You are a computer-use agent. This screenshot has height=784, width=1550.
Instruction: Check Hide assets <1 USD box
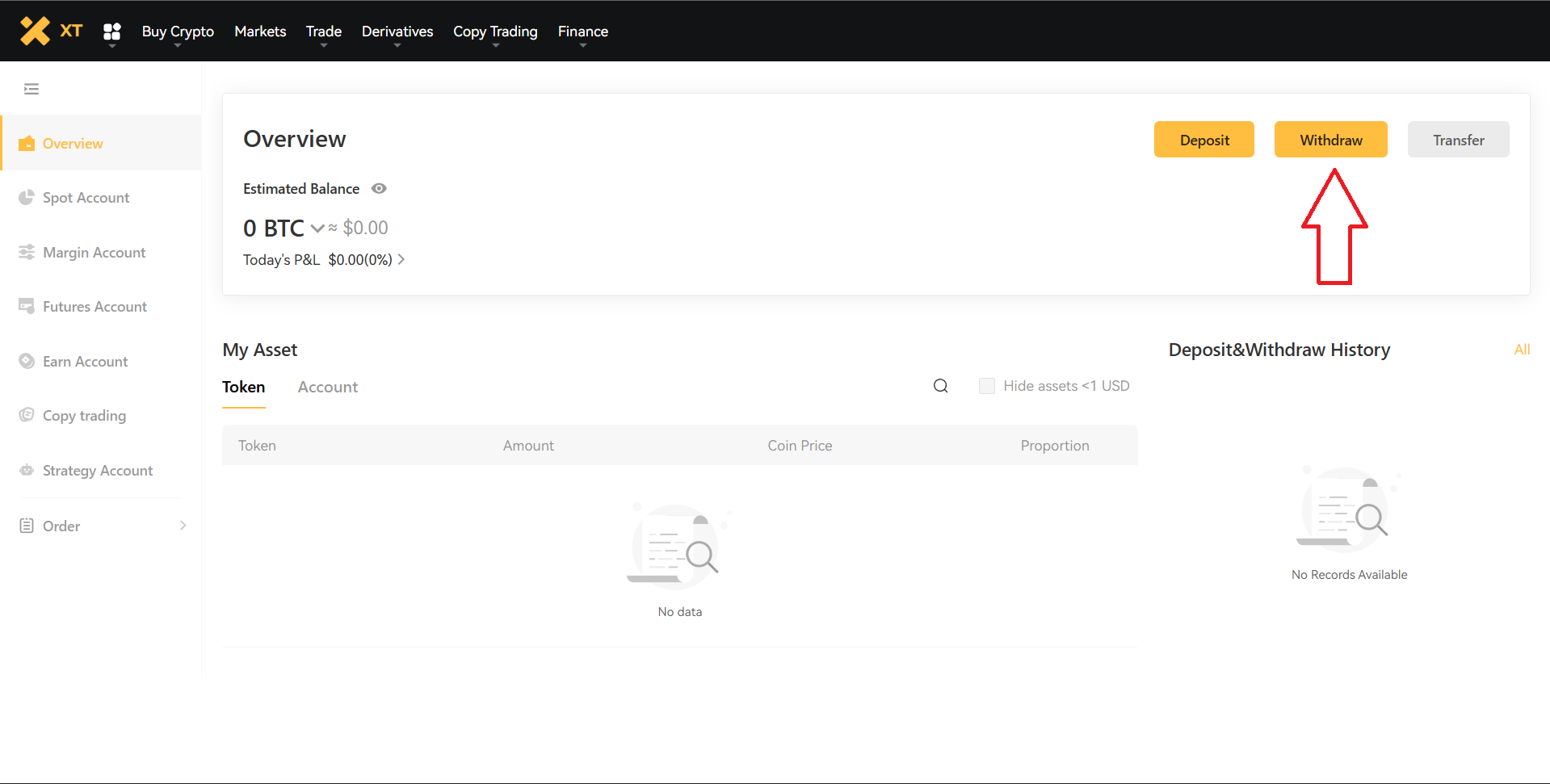(986, 386)
